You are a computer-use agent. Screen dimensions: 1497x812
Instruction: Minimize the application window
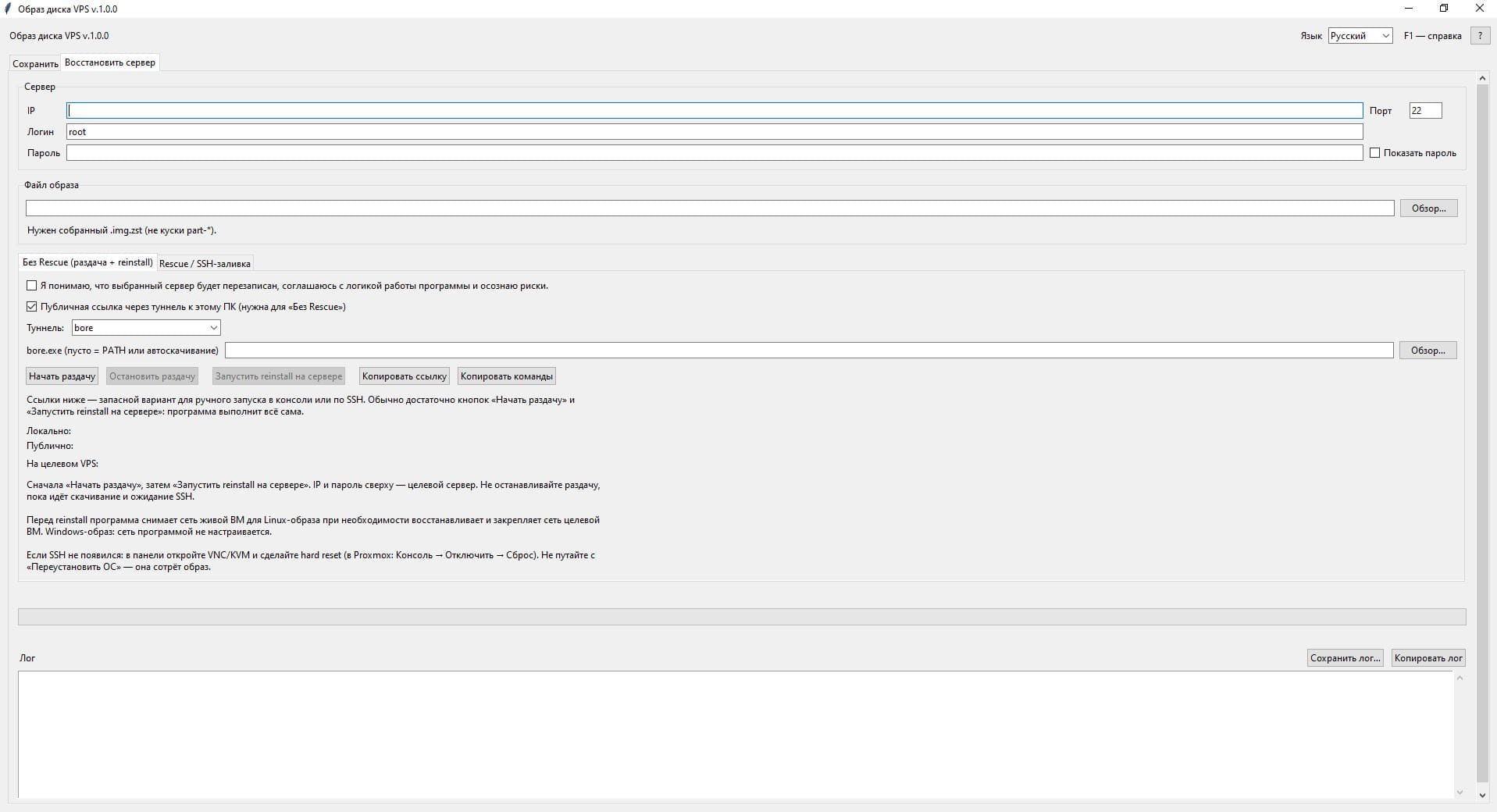(x=1409, y=9)
